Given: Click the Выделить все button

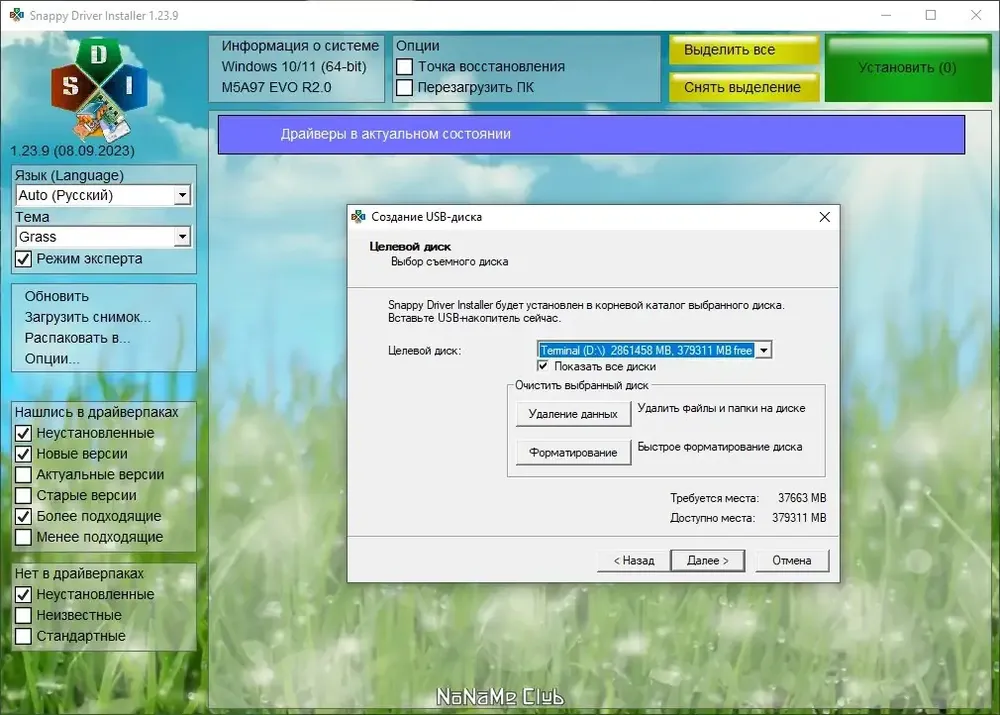Looking at the screenshot, I should point(744,50).
